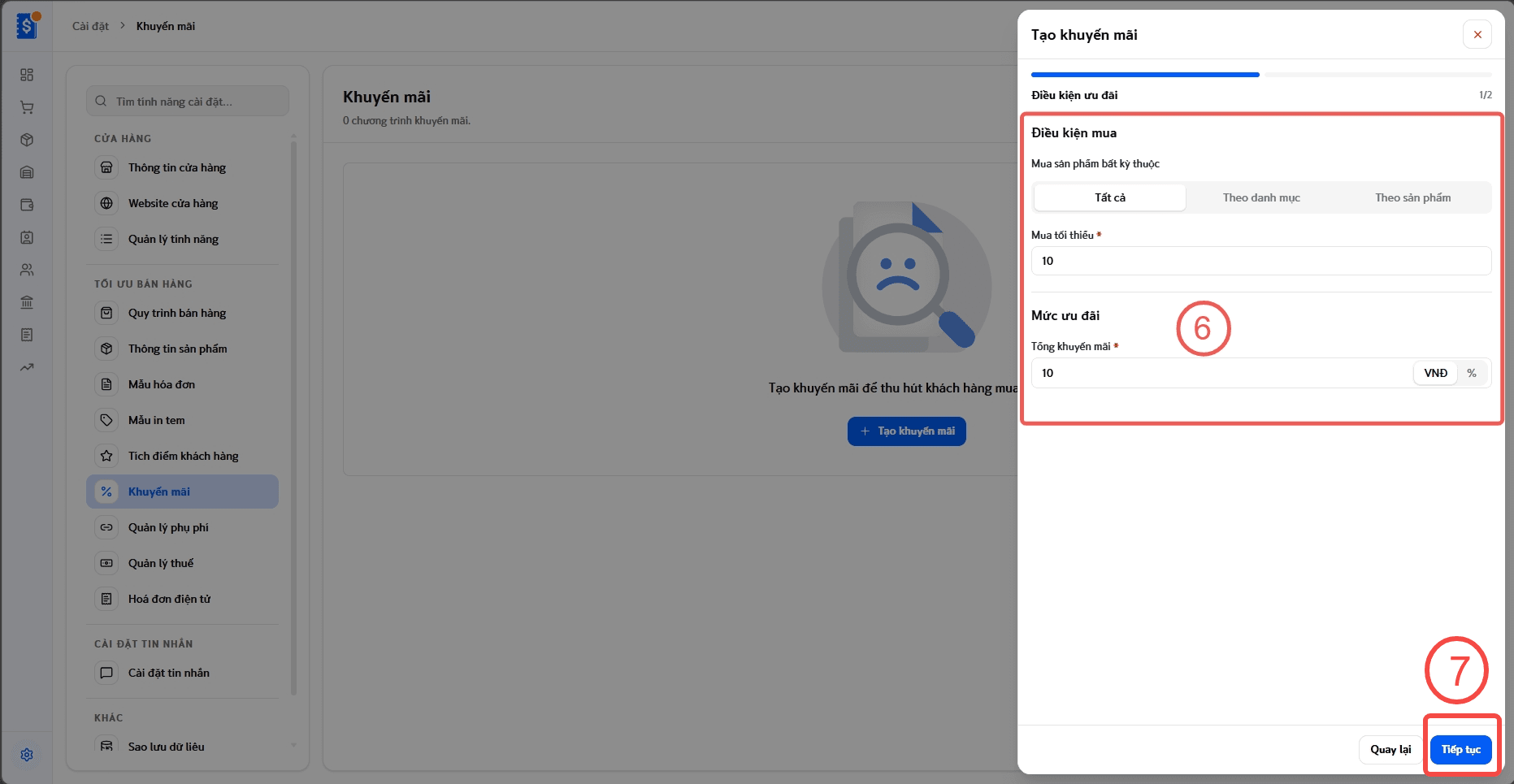Open the product box icon in left rail
Image resolution: width=1514 pixels, height=784 pixels.
coord(27,140)
